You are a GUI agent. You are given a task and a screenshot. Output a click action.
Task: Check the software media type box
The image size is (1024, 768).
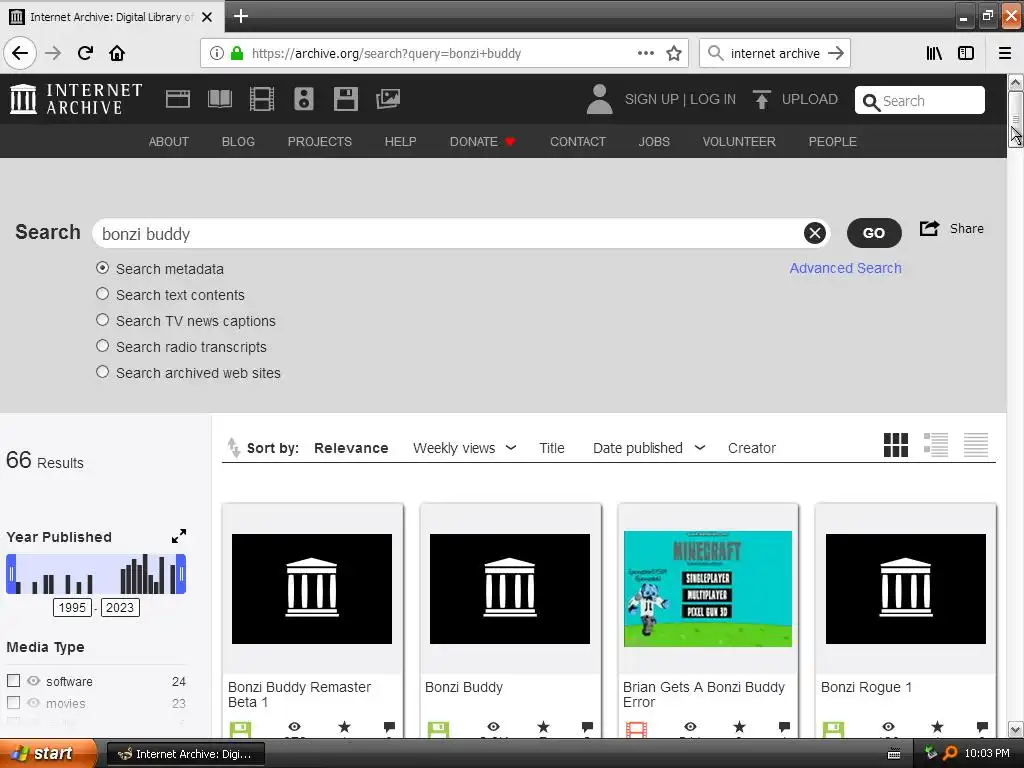(x=13, y=680)
